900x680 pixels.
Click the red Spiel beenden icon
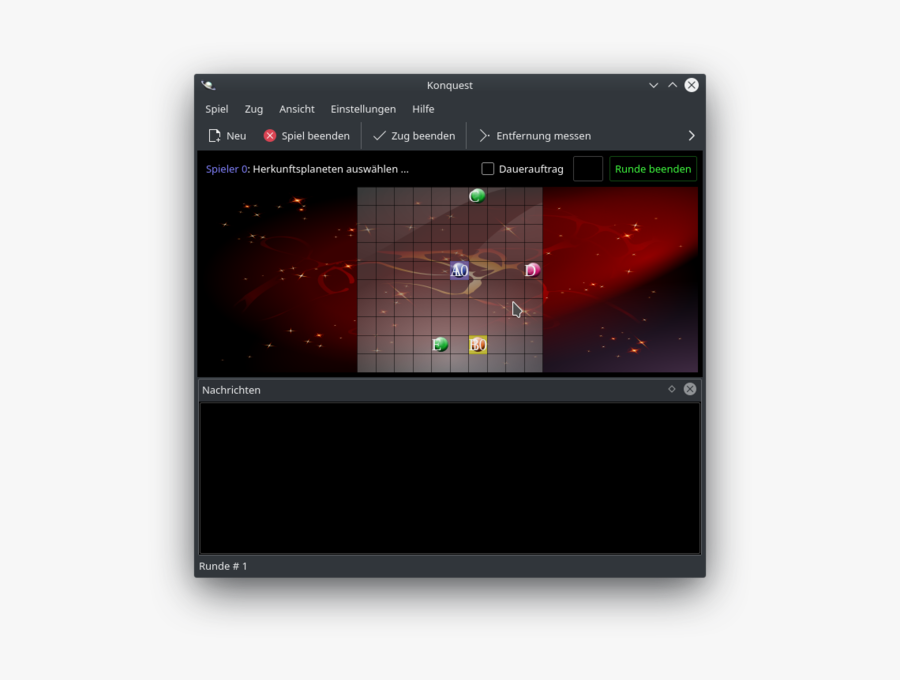pyautogui.click(x=270, y=136)
